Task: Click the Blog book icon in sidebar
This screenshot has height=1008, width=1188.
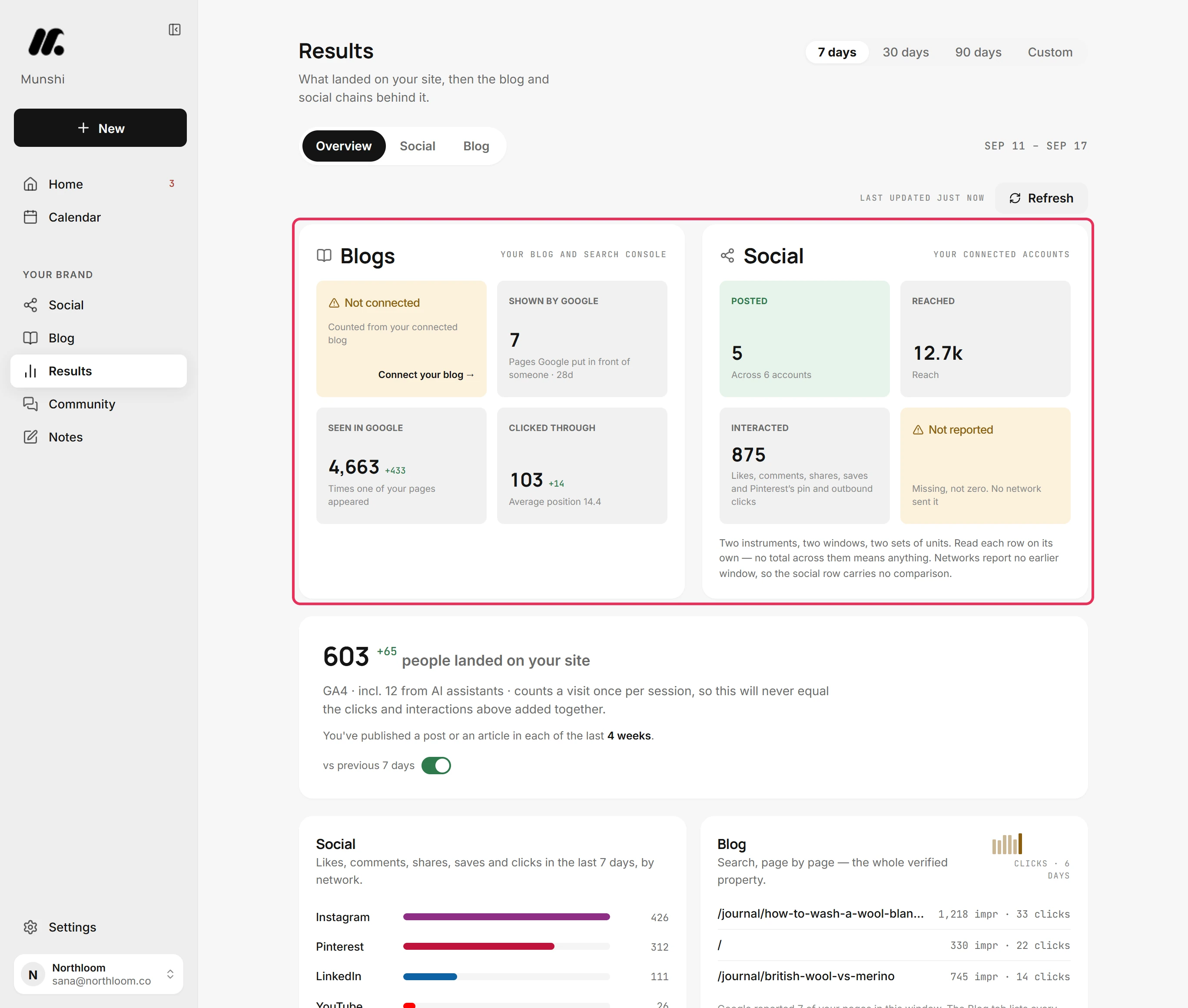Action: [x=30, y=338]
